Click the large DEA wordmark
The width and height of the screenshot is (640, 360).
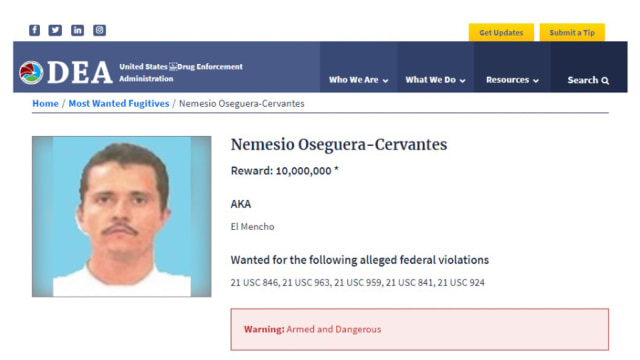pos(80,73)
